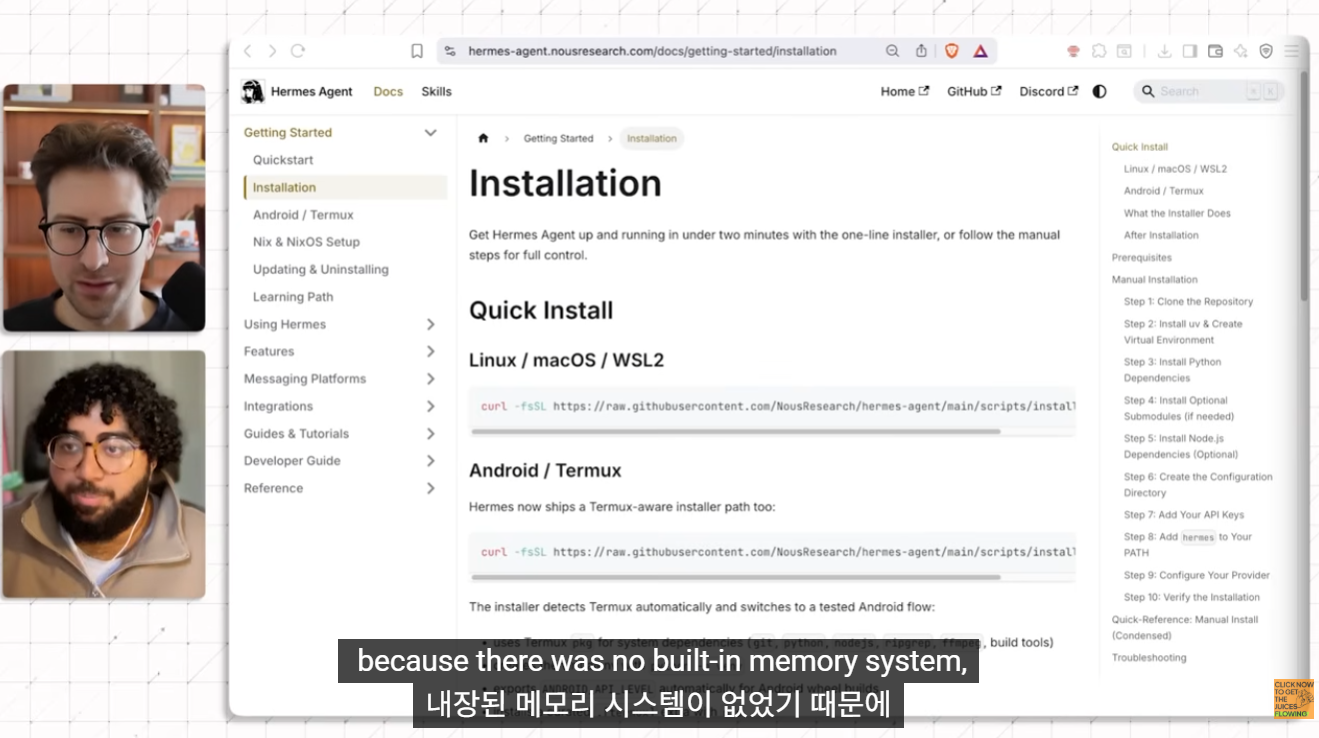Select Updating & Uninstalling in sidebar
The width and height of the screenshot is (1319, 738).
[321, 270]
